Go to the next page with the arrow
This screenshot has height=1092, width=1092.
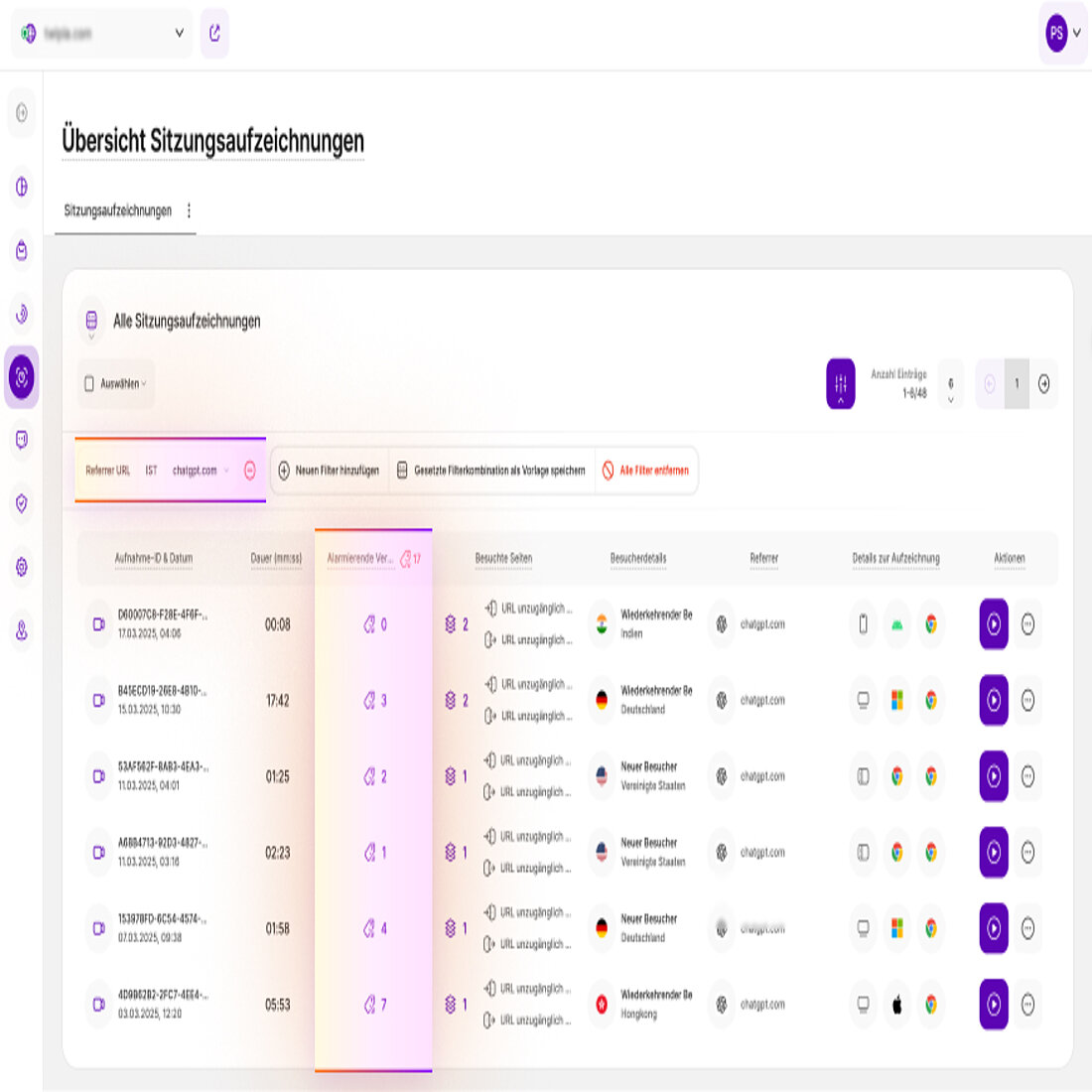(x=1042, y=386)
